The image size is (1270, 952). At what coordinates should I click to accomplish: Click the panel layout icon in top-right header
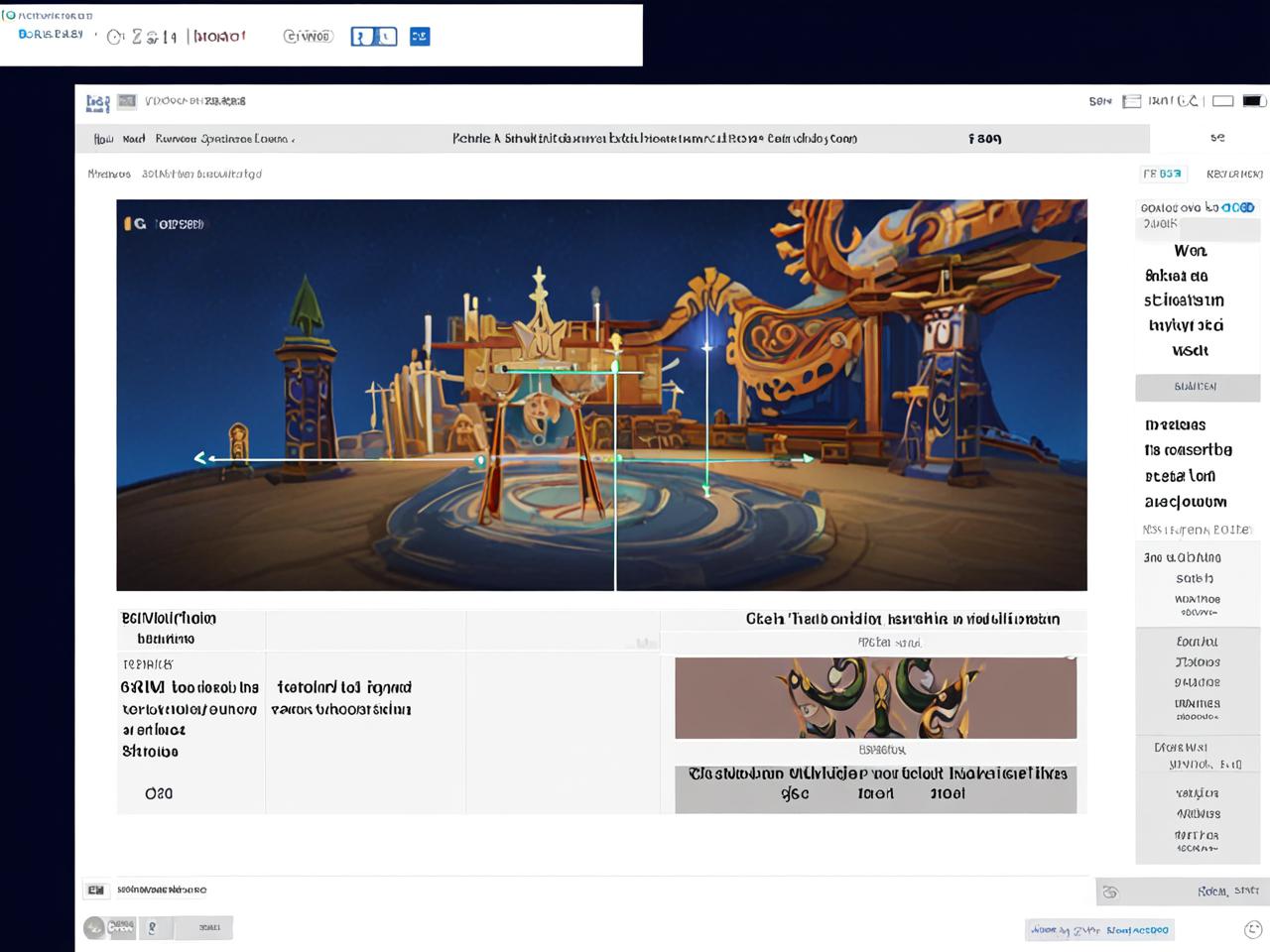(x=1131, y=101)
